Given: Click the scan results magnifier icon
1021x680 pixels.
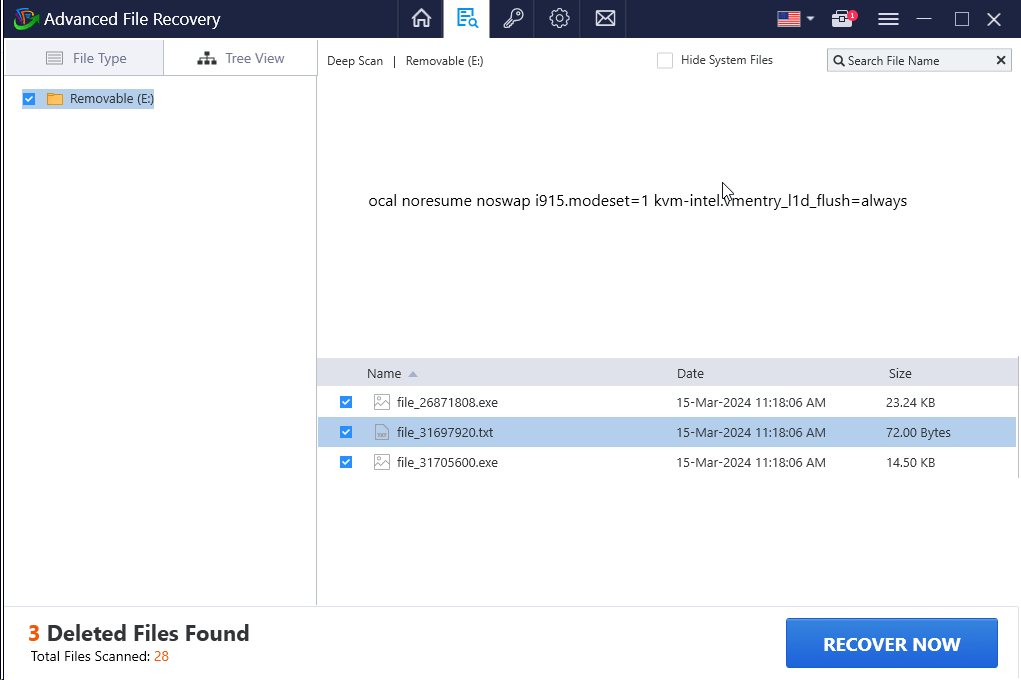Looking at the screenshot, I should pyautogui.click(x=467, y=19).
